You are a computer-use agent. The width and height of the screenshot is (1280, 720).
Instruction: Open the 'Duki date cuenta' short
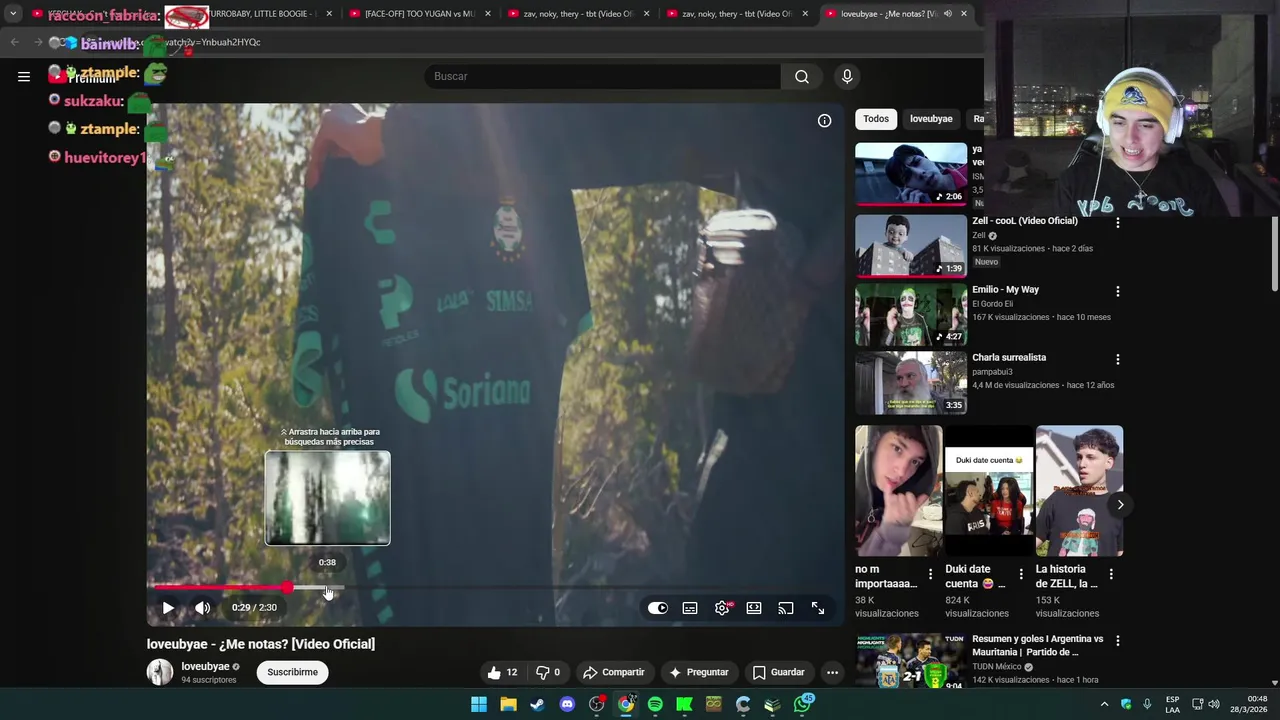[989, 491]
